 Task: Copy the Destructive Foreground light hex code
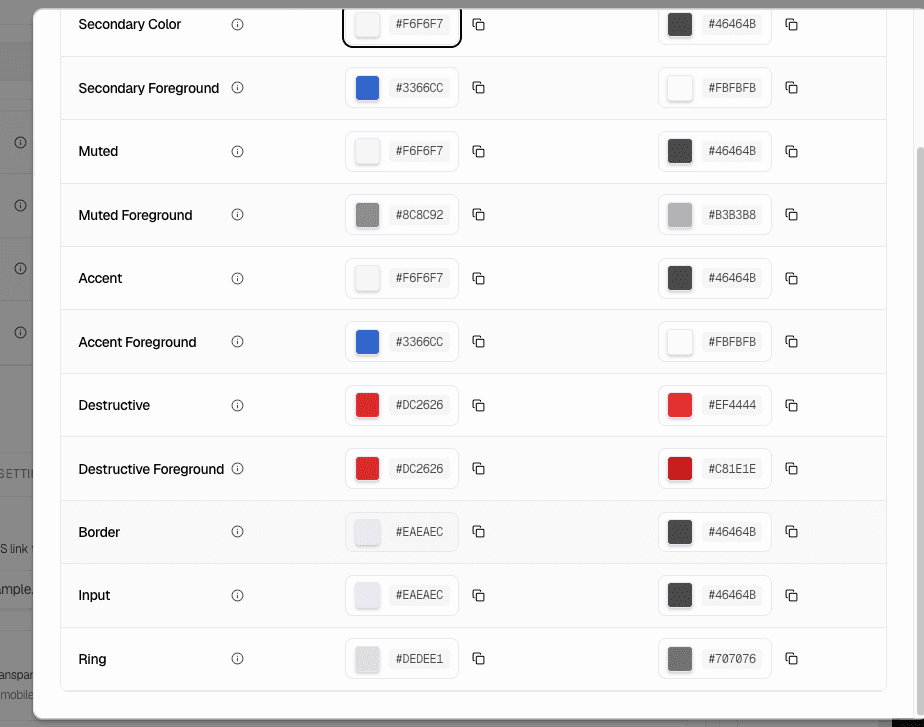pos(478,468)
